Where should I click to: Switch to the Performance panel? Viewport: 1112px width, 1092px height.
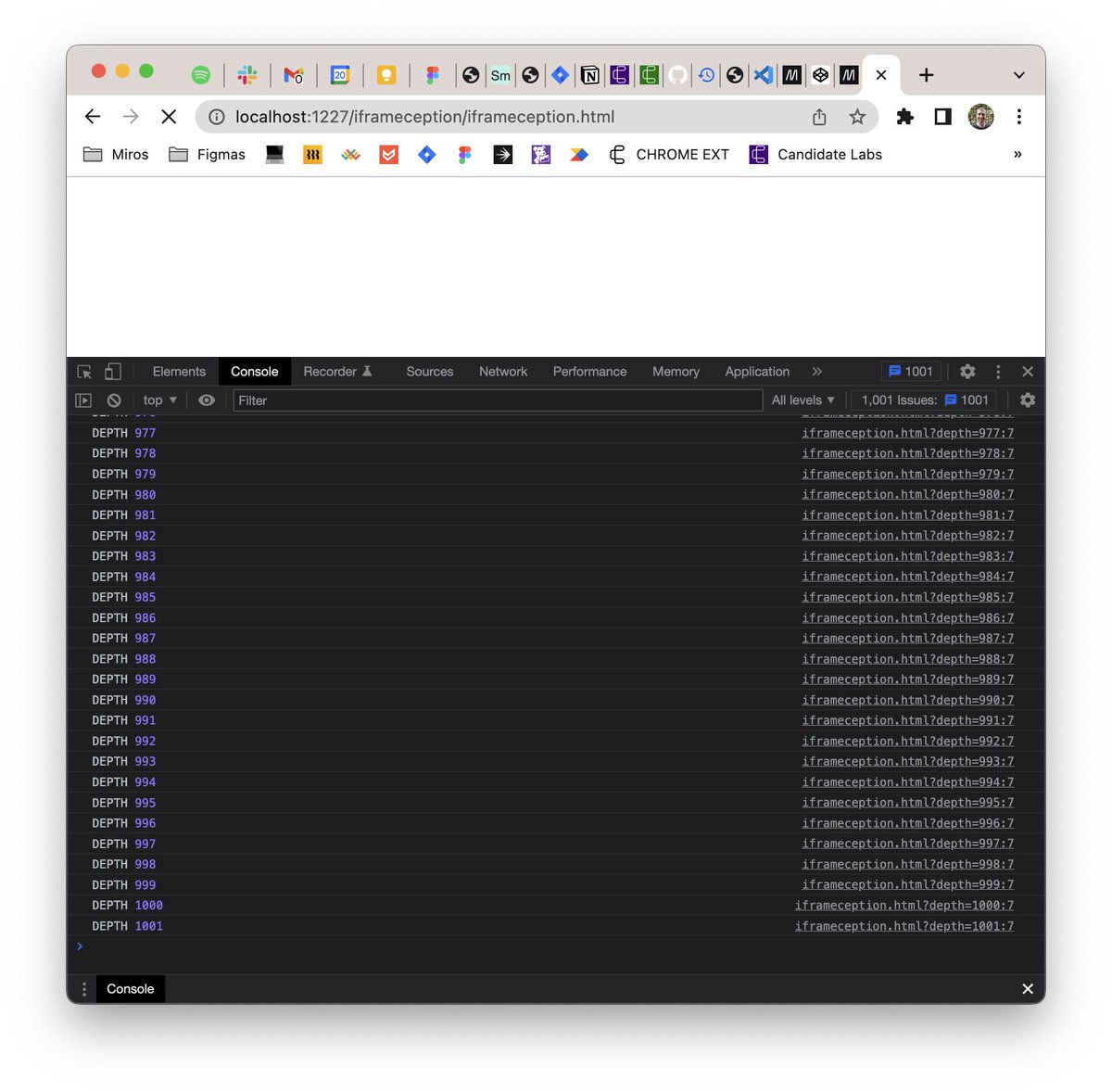coord(589,372)
